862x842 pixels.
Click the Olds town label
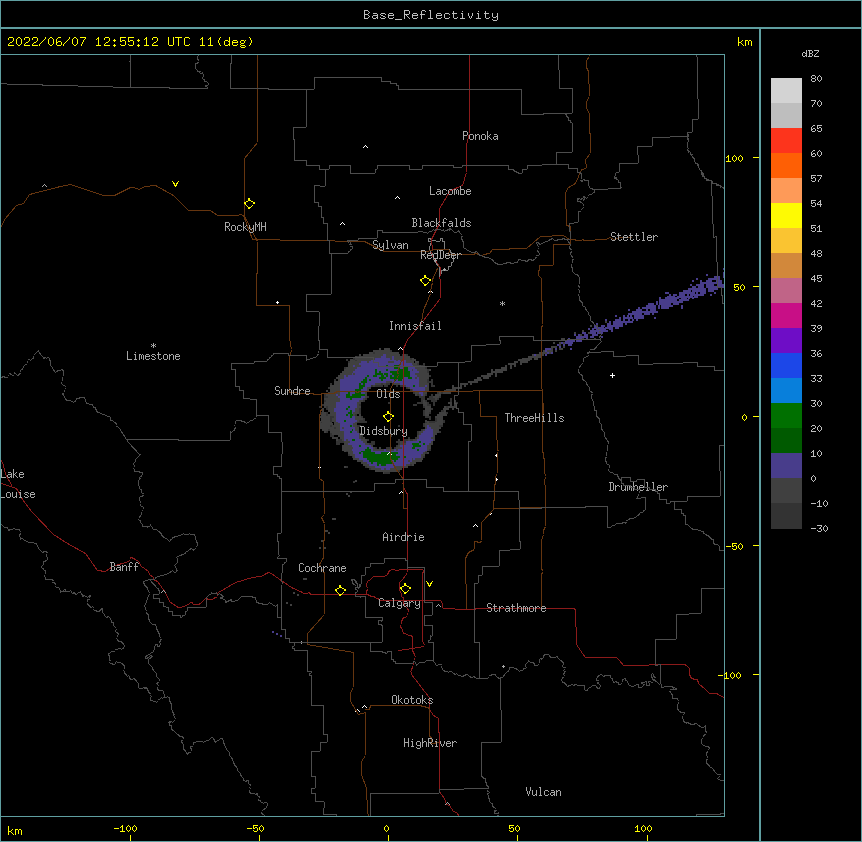point(388,394)
